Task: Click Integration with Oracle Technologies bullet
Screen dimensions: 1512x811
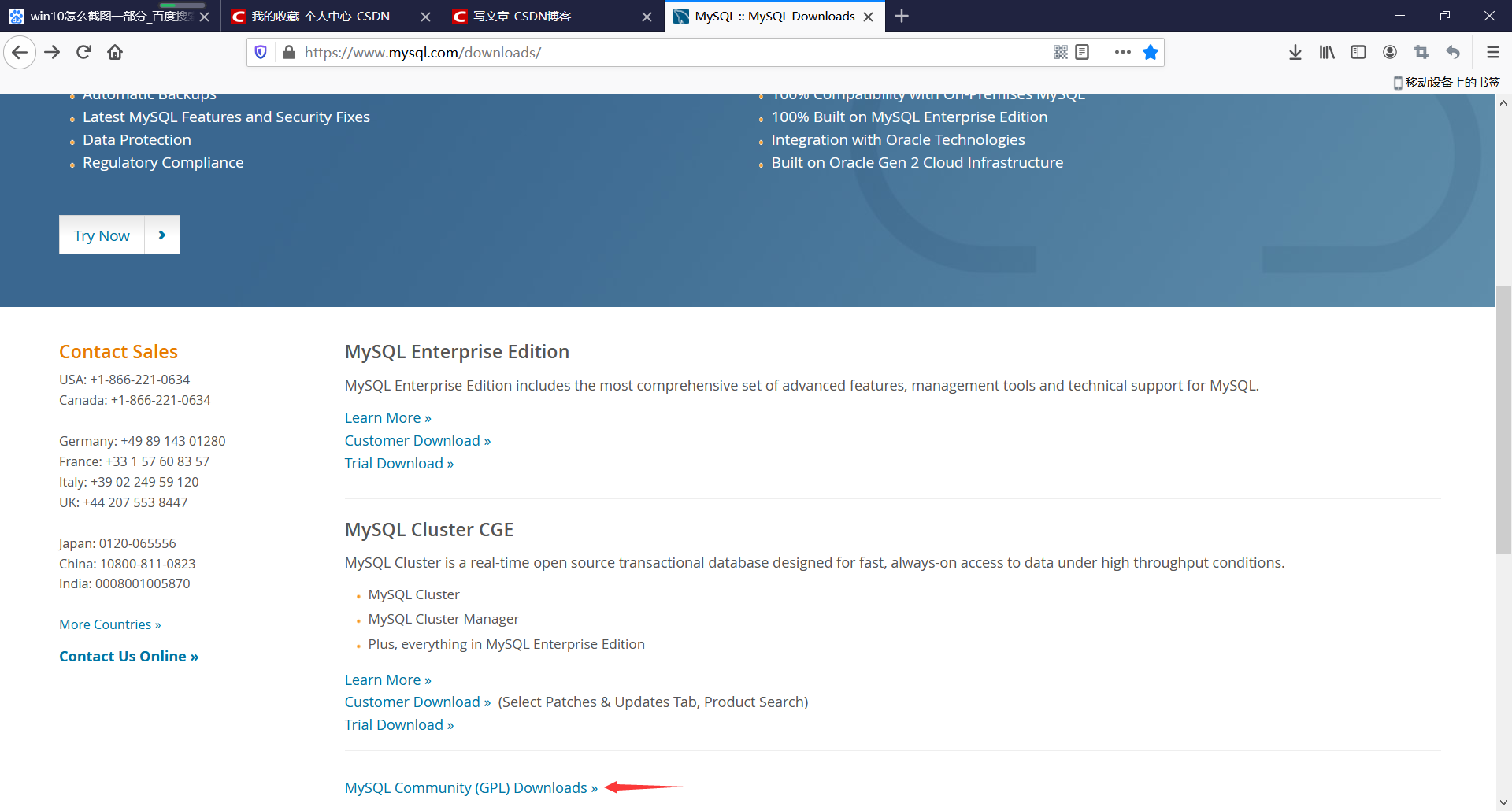Action: pos(898,140)
